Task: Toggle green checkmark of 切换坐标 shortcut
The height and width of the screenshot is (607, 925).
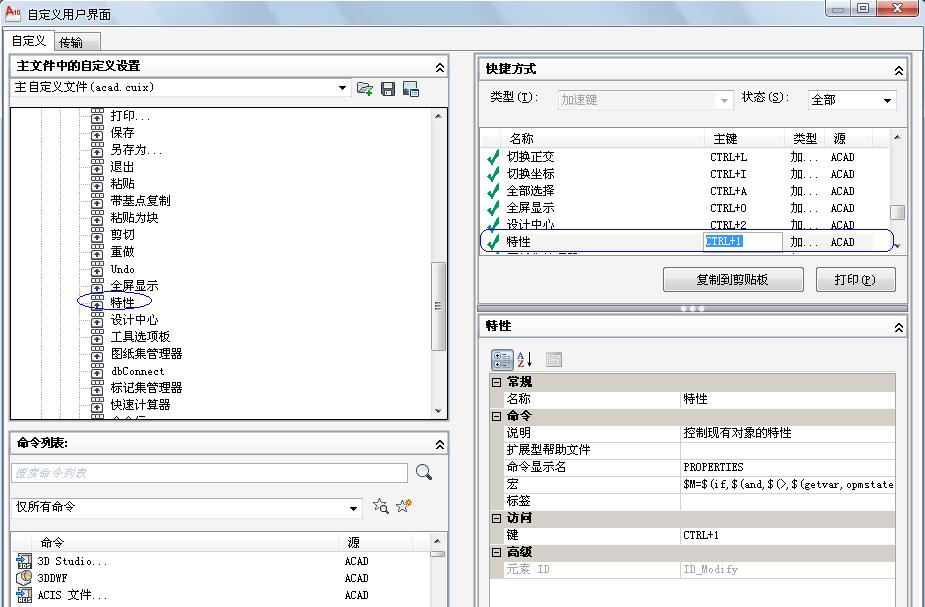Action: point(493,174)
